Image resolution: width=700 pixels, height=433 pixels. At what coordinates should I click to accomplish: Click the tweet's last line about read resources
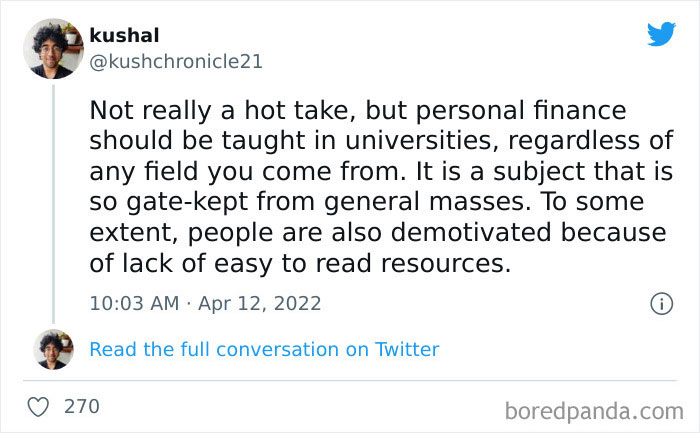click(x=300, y=264)
